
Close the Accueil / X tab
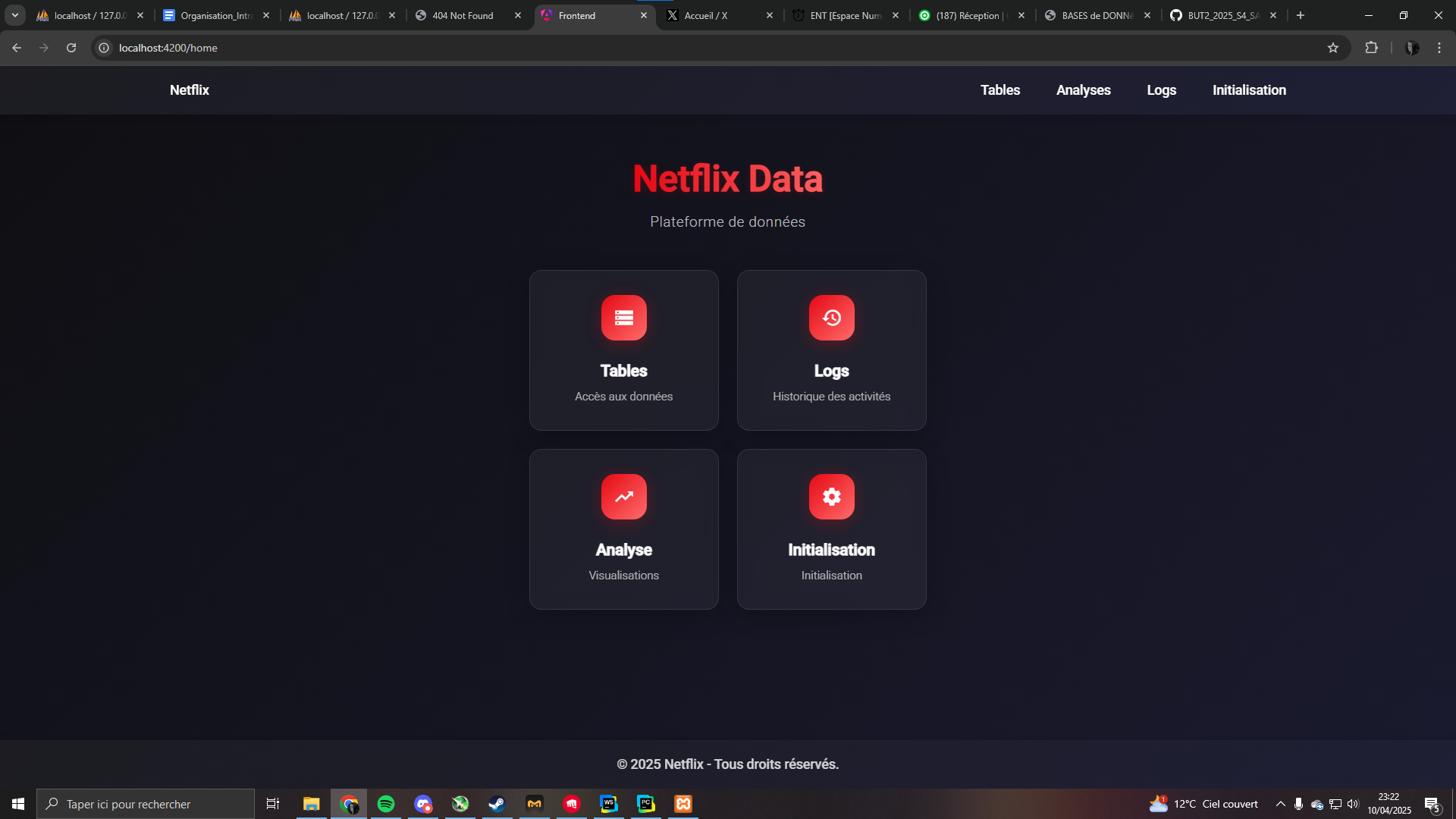pos(770,15)
